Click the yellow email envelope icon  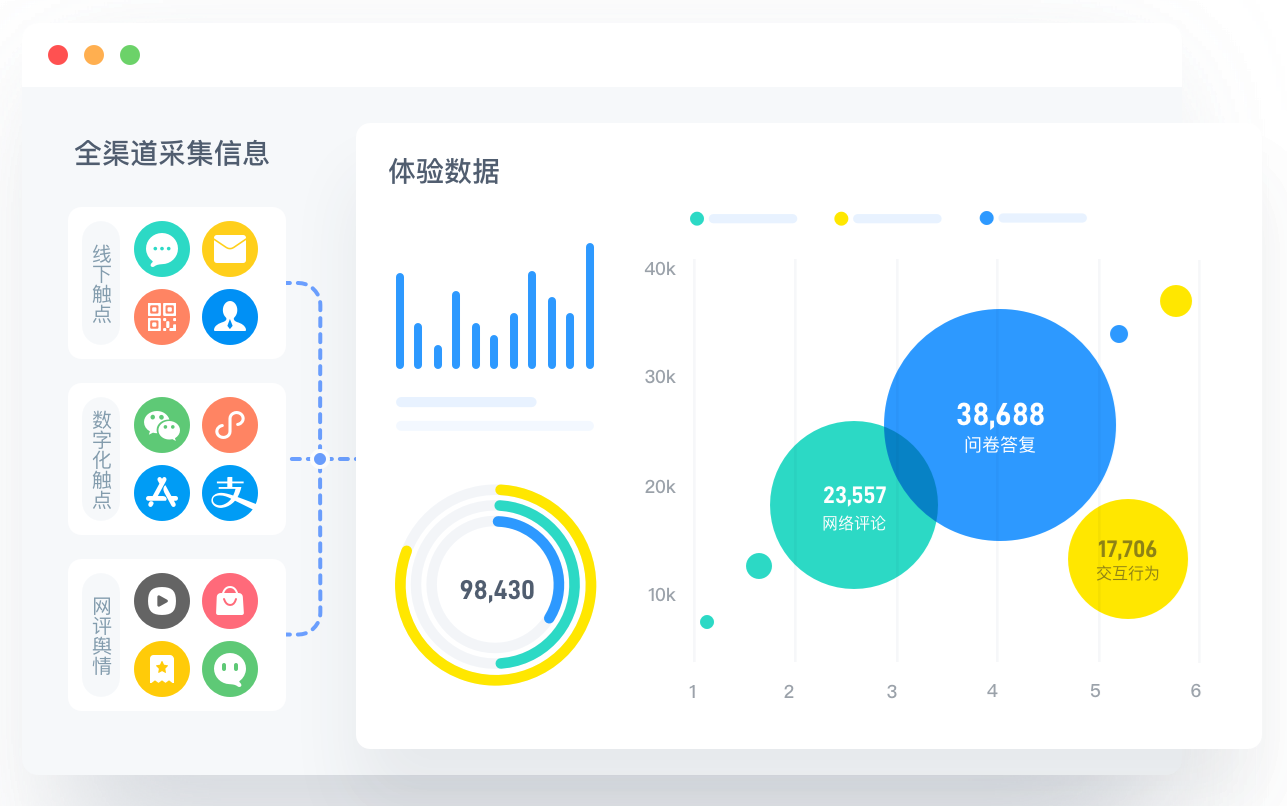pos(230,249)
